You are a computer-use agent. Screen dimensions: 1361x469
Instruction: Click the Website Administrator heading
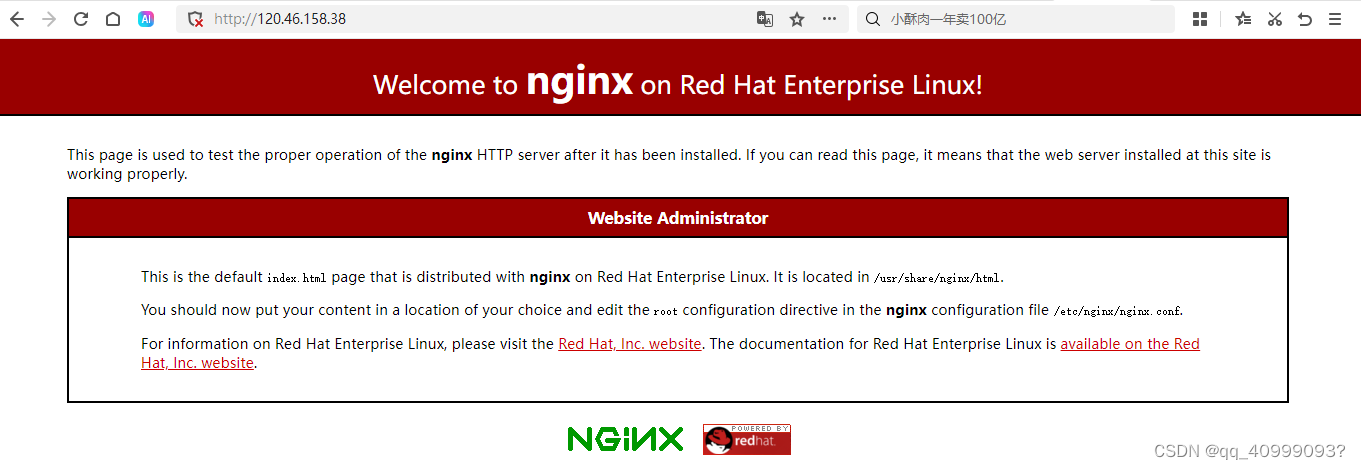tap(678, 218)
